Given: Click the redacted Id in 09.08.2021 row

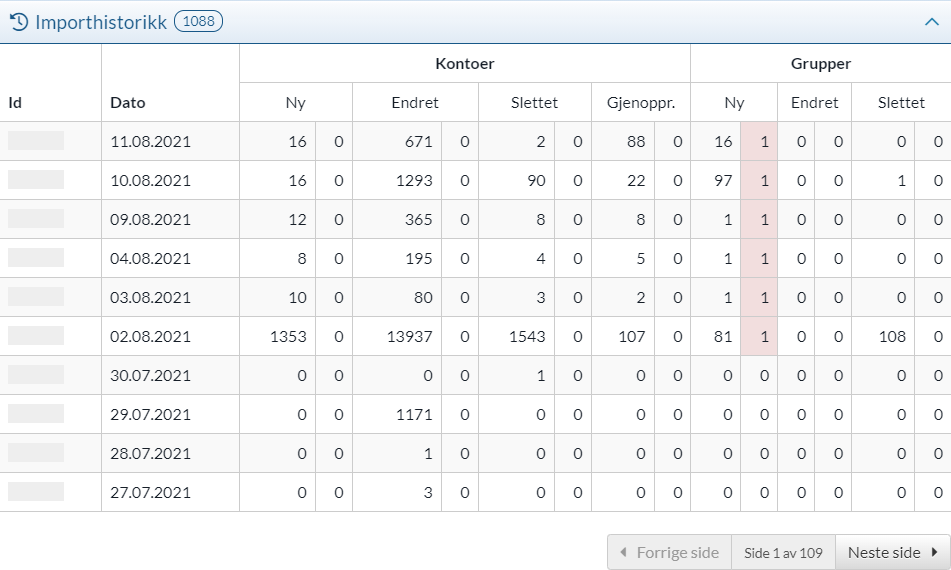Looking at the screenshot, I should pos(36,218).
